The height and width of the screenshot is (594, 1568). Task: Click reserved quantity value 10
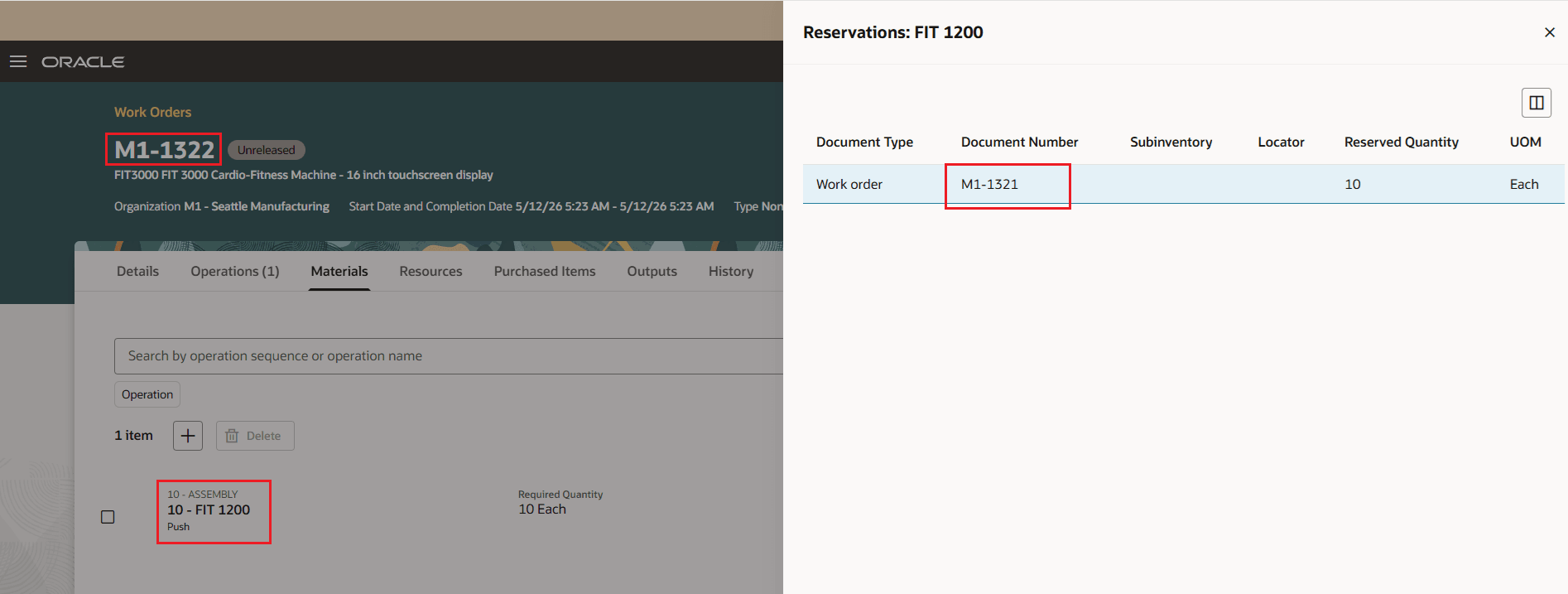pyautogui.click(x=1352, y=184)
